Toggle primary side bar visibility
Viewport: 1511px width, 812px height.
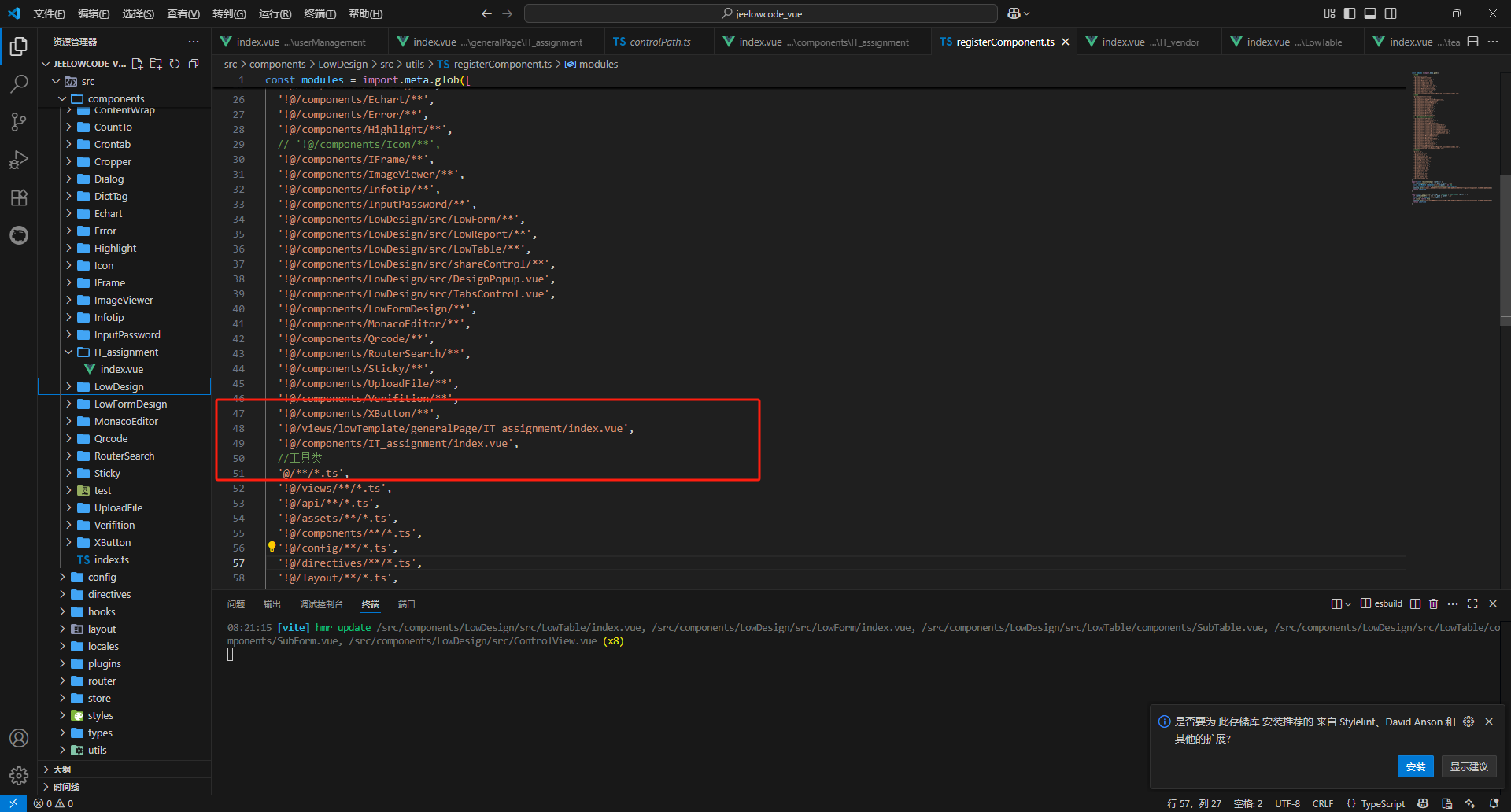1350,13
